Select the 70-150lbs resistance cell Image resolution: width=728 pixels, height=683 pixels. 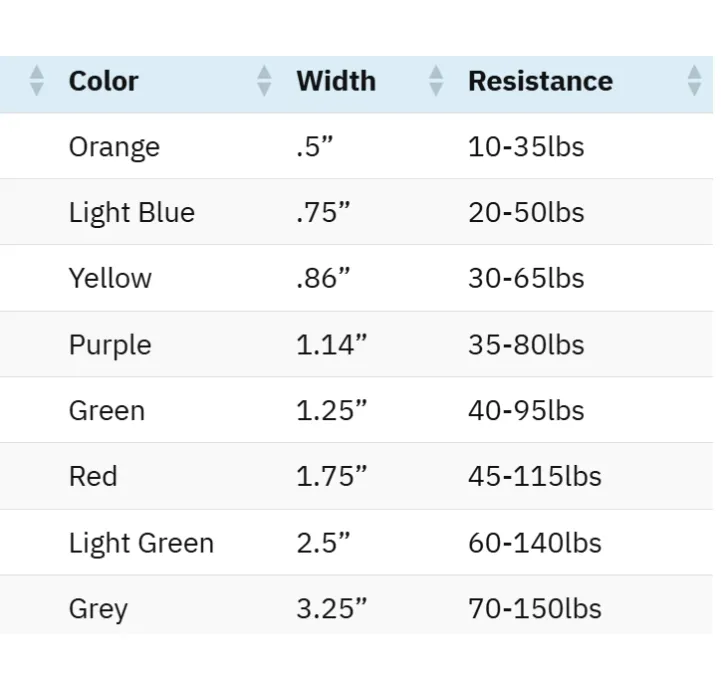[535, 609]
